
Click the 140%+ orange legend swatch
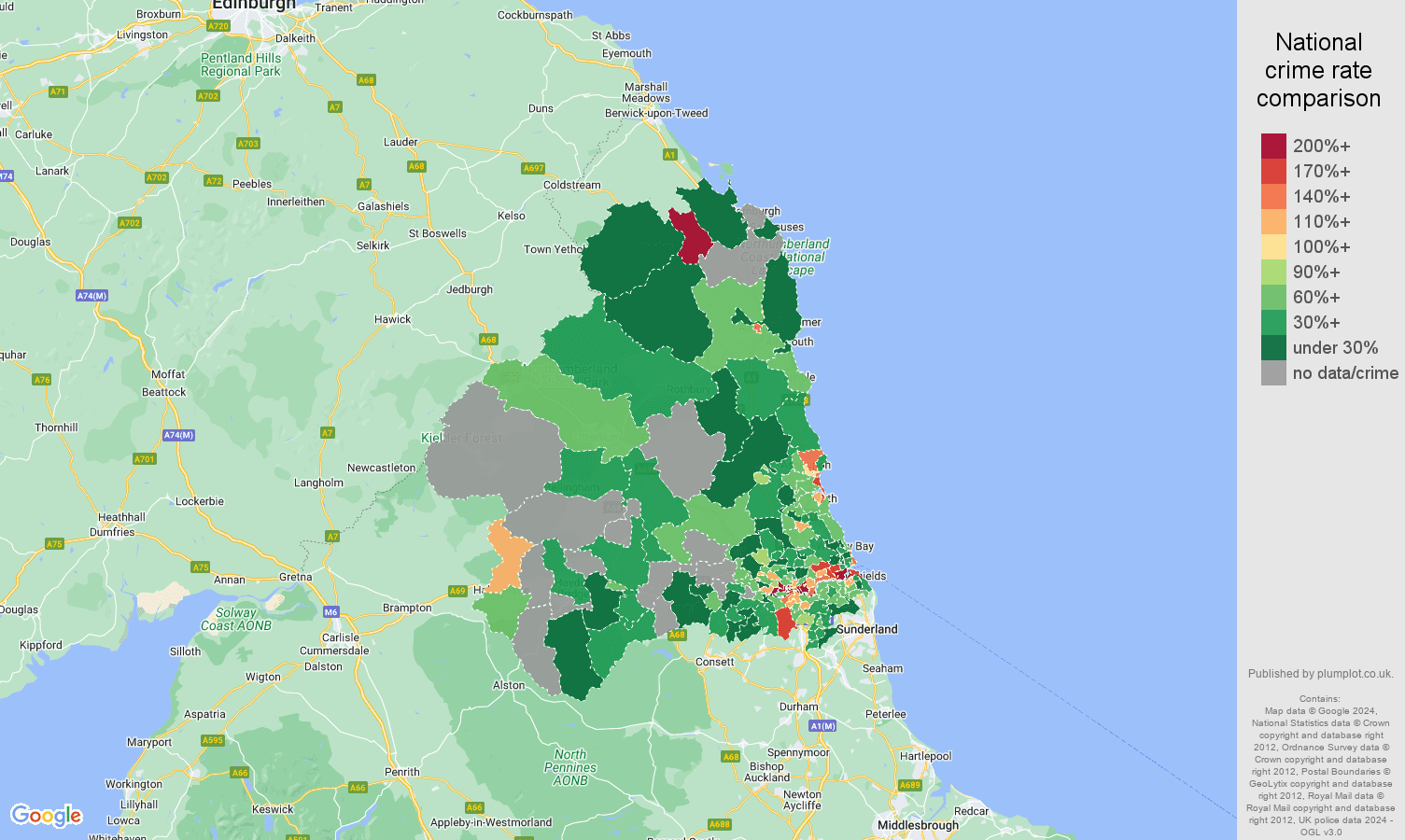coord(1273,196)
